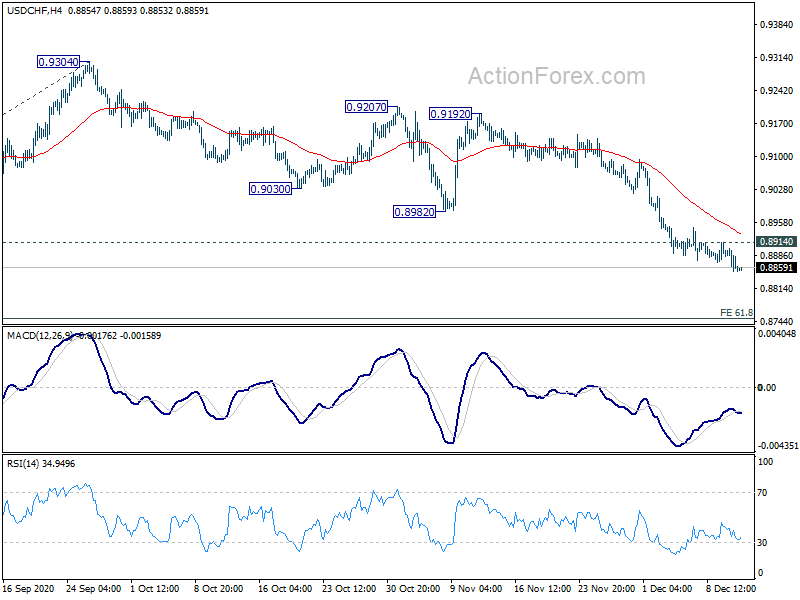
Task: Click the RSI 30 level label
Action: (x=762, y=543)
